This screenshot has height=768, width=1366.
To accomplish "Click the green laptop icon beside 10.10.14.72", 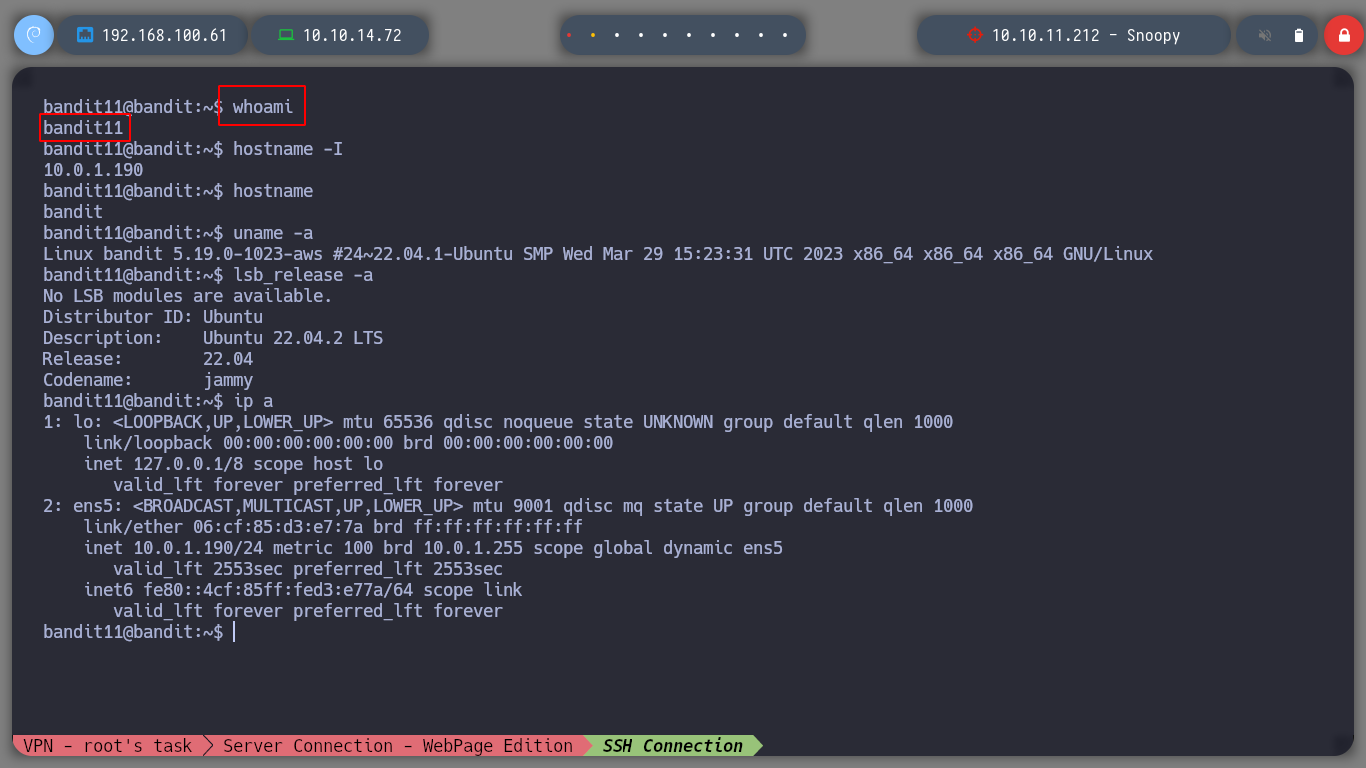I will point(286,35).
